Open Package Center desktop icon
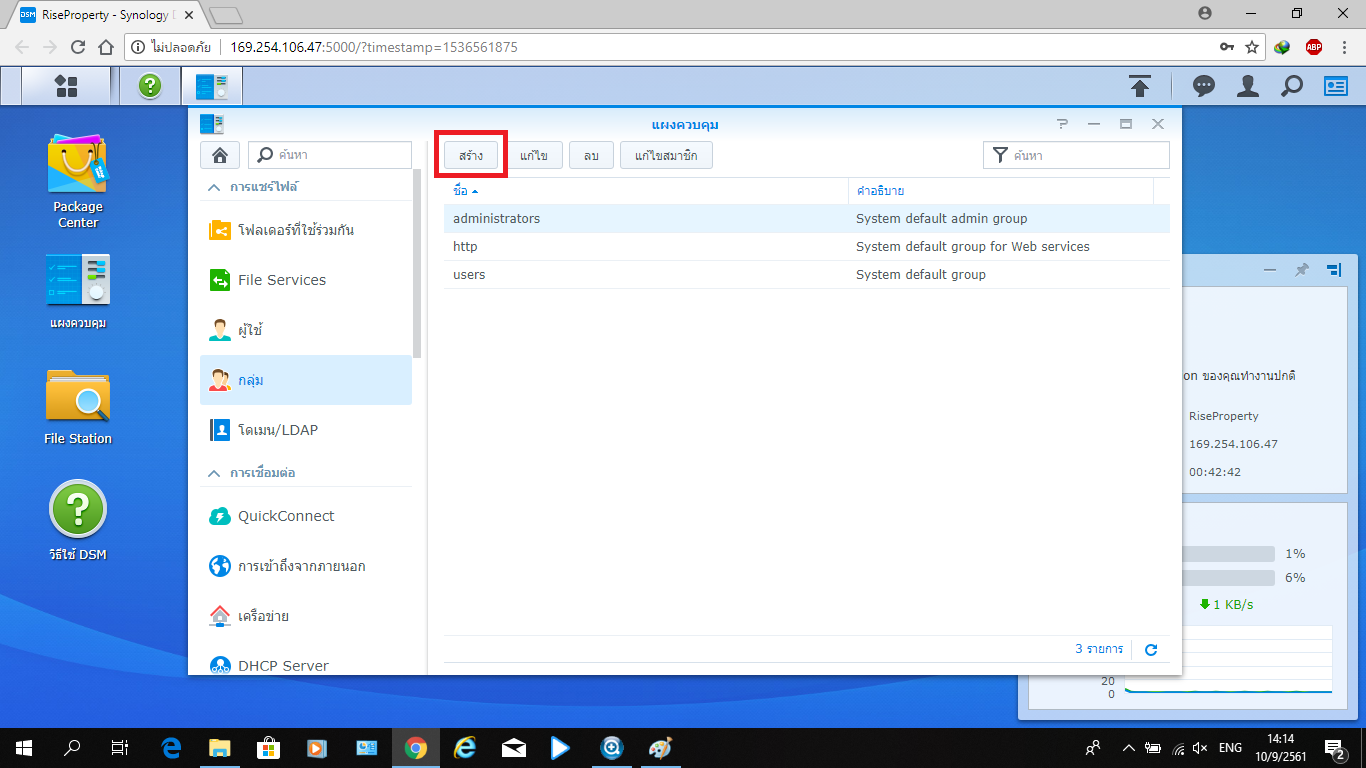 77,182
